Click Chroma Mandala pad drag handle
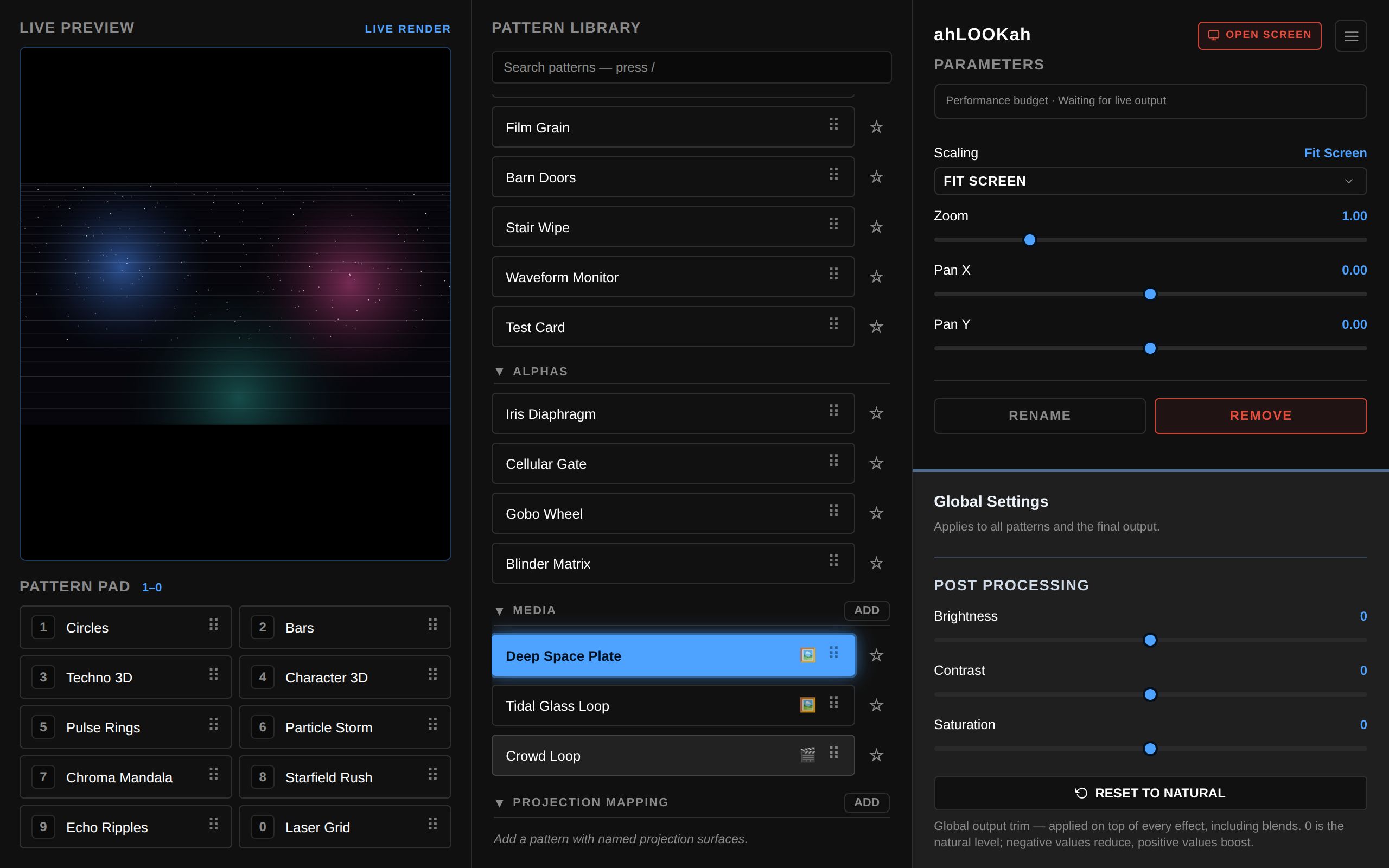This screenshot has height=868, width=1389. 214,774
